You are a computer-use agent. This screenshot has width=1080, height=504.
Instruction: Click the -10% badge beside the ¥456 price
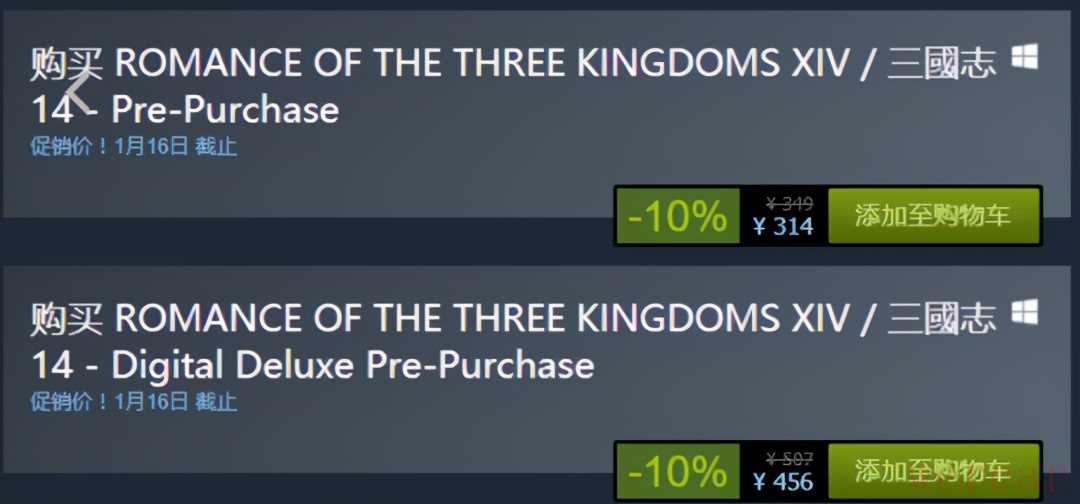[677, 471]
